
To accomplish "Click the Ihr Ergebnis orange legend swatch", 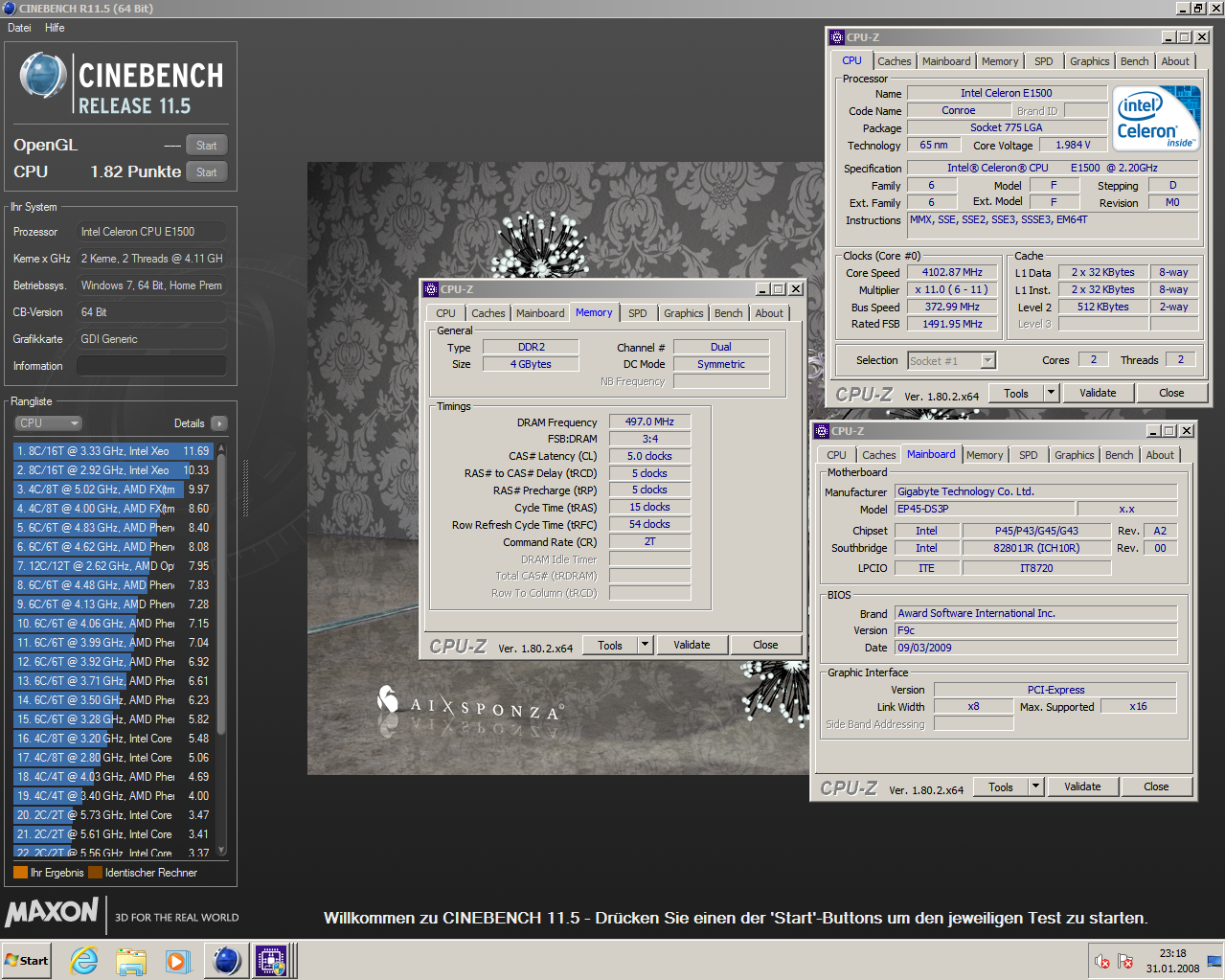I will tap(20, 873).
